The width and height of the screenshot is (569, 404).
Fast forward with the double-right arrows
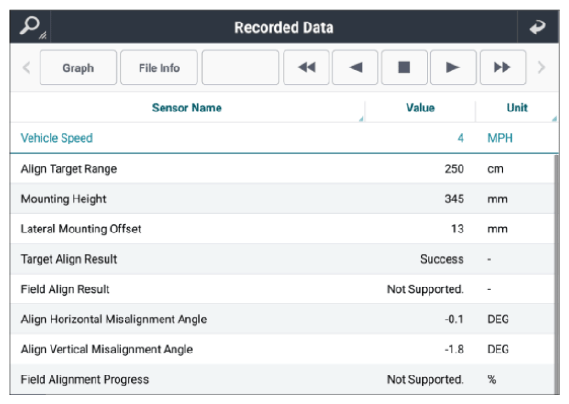pyautogui.click(x=503, y=68)
